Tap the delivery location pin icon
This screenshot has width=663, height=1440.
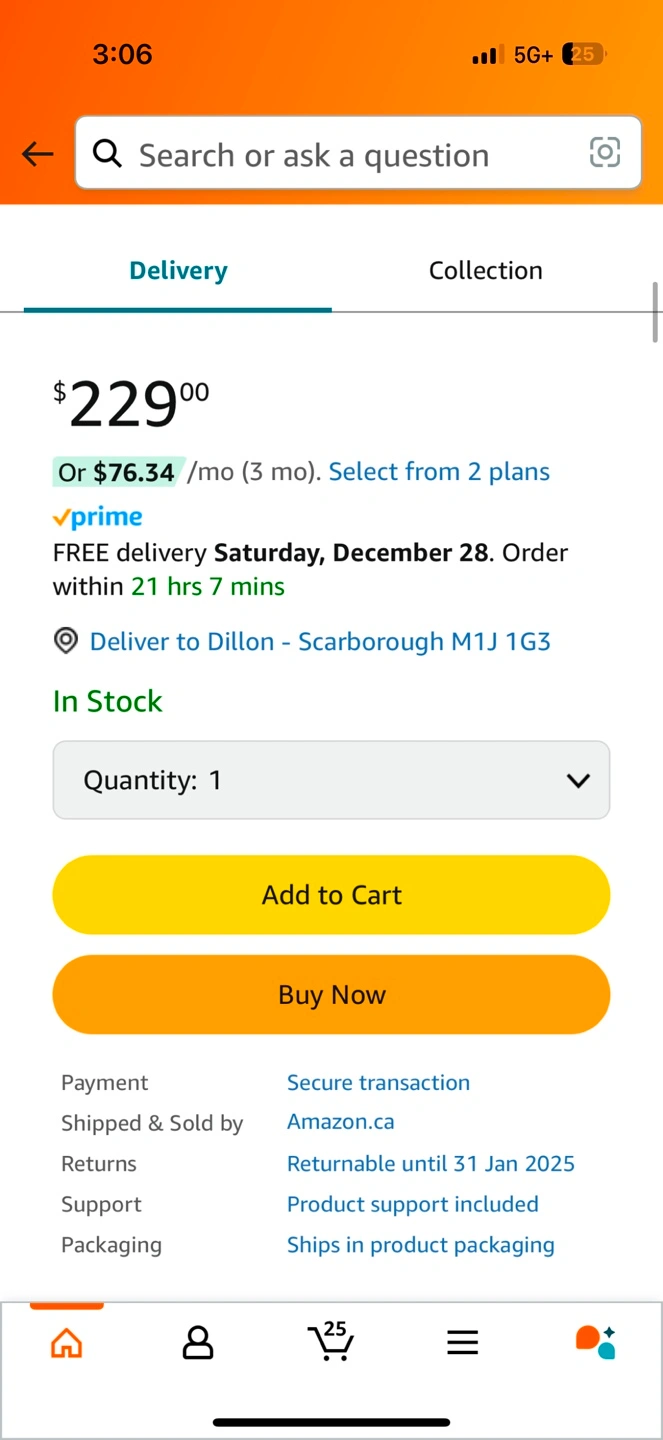(x=66, y=641)
